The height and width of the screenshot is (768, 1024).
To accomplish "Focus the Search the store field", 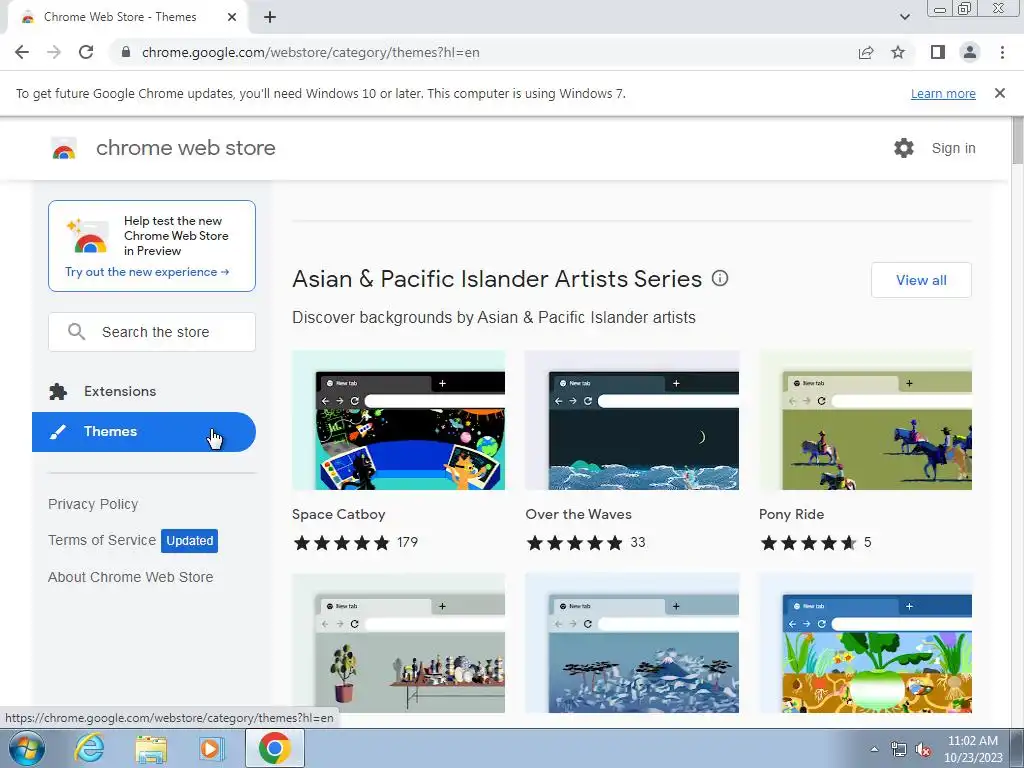I will (152, 332).
